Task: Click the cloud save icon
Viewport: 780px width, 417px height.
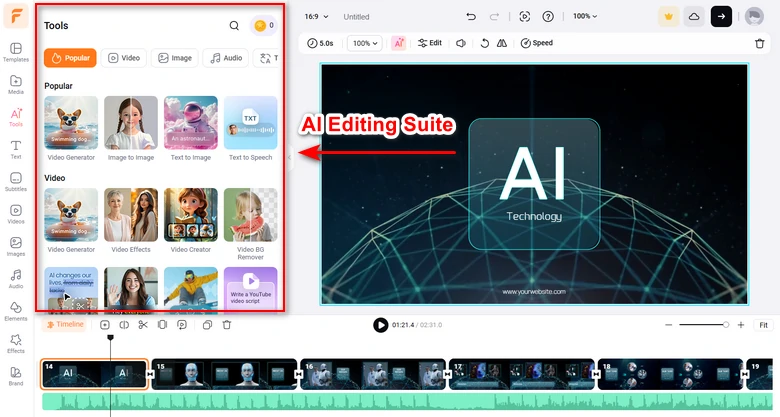Action: coord(694,16)
